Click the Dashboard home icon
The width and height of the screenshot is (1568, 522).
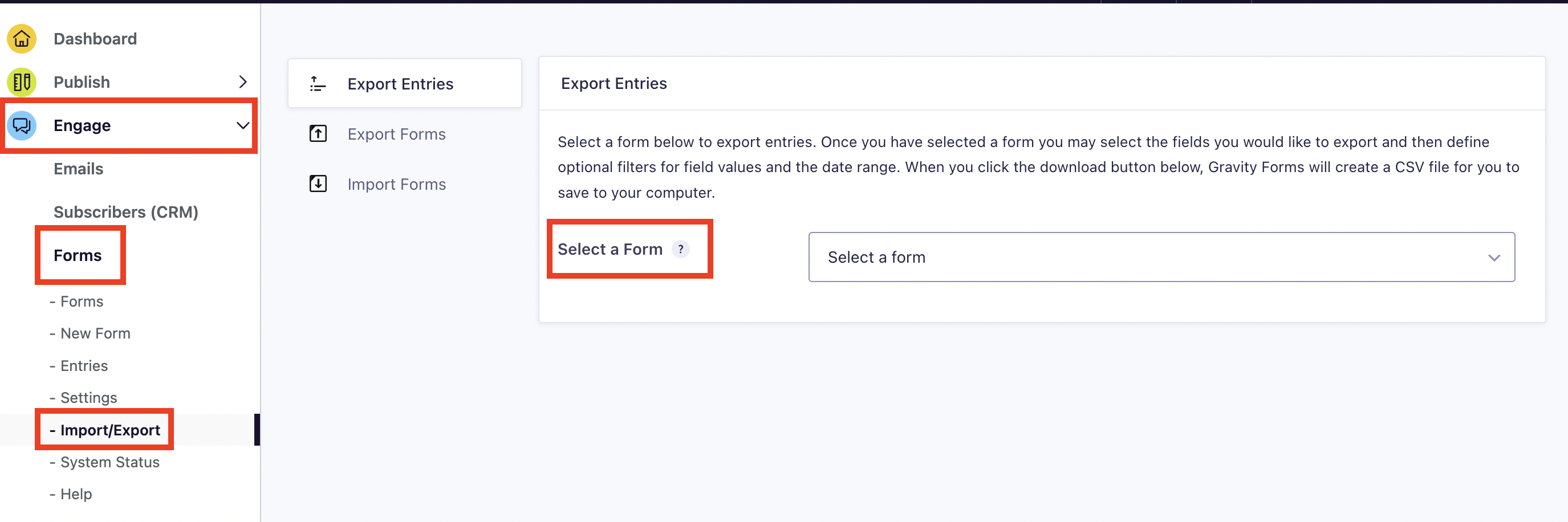[x=22, y=39]
